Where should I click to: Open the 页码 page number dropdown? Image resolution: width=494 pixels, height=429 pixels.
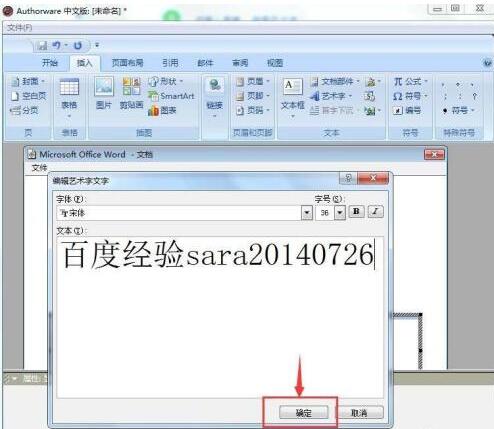pos(252,110)
